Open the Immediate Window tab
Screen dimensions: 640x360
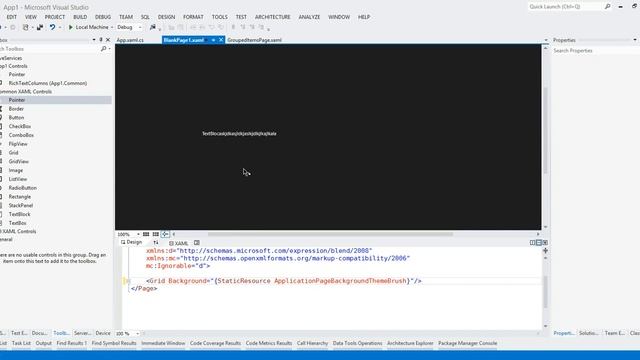click(x=163, y=343)
